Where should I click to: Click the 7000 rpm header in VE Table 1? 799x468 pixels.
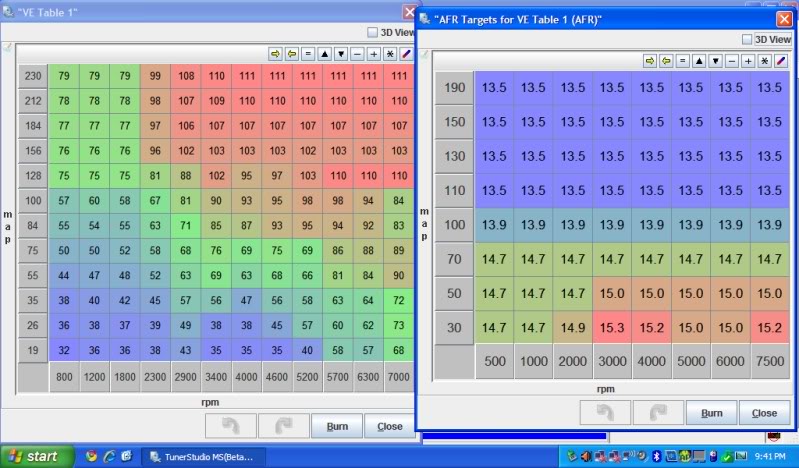coord(398,377)
